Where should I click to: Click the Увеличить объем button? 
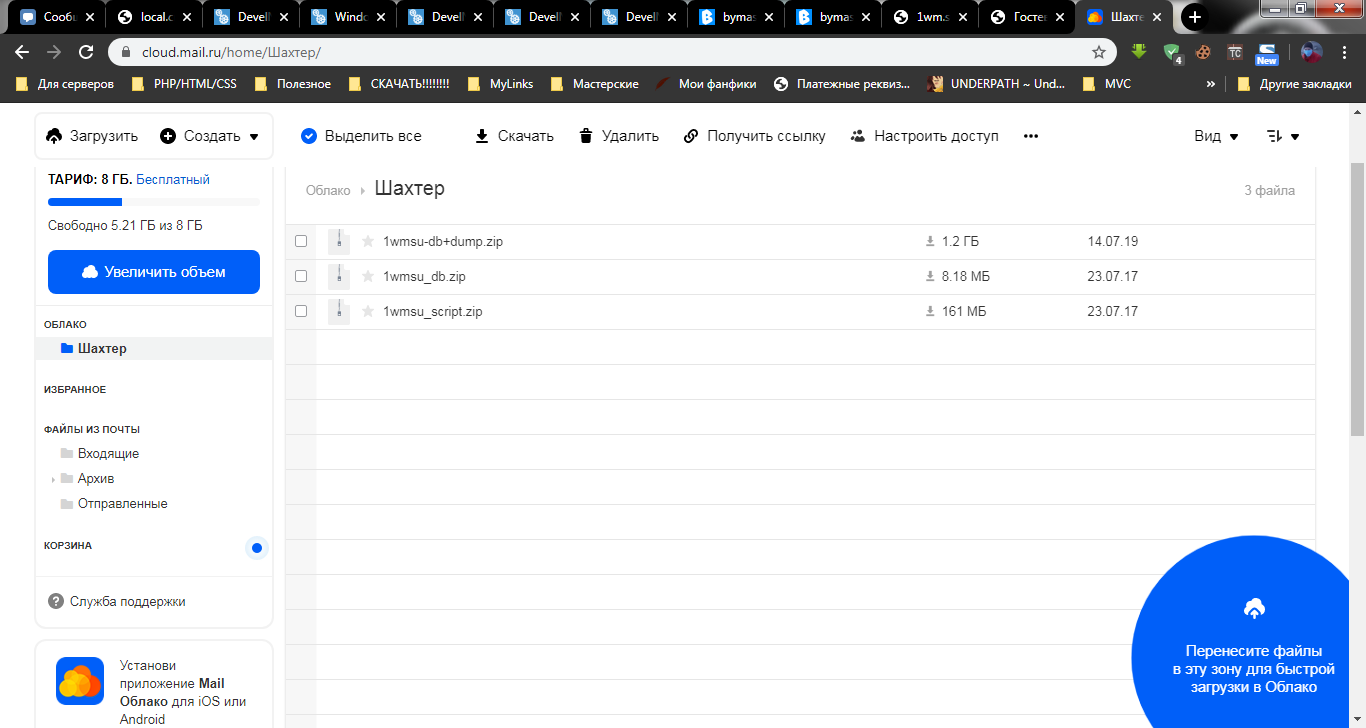pos(154,272)
